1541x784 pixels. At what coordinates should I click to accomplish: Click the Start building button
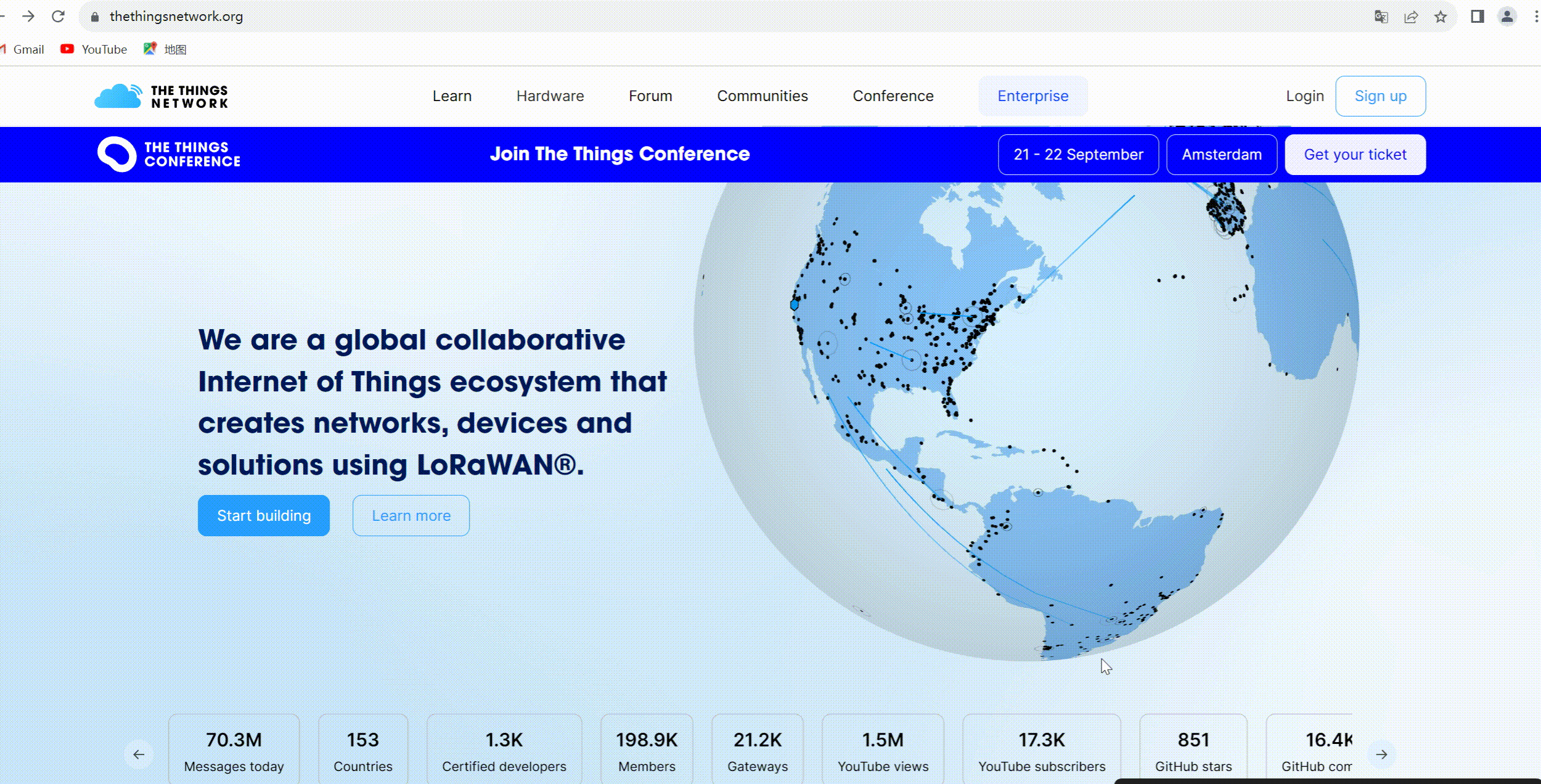(x=264, y=515)
